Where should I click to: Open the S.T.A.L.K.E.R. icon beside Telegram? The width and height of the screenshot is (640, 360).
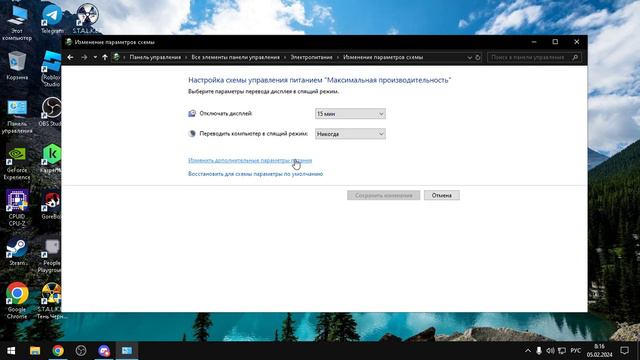87,19
